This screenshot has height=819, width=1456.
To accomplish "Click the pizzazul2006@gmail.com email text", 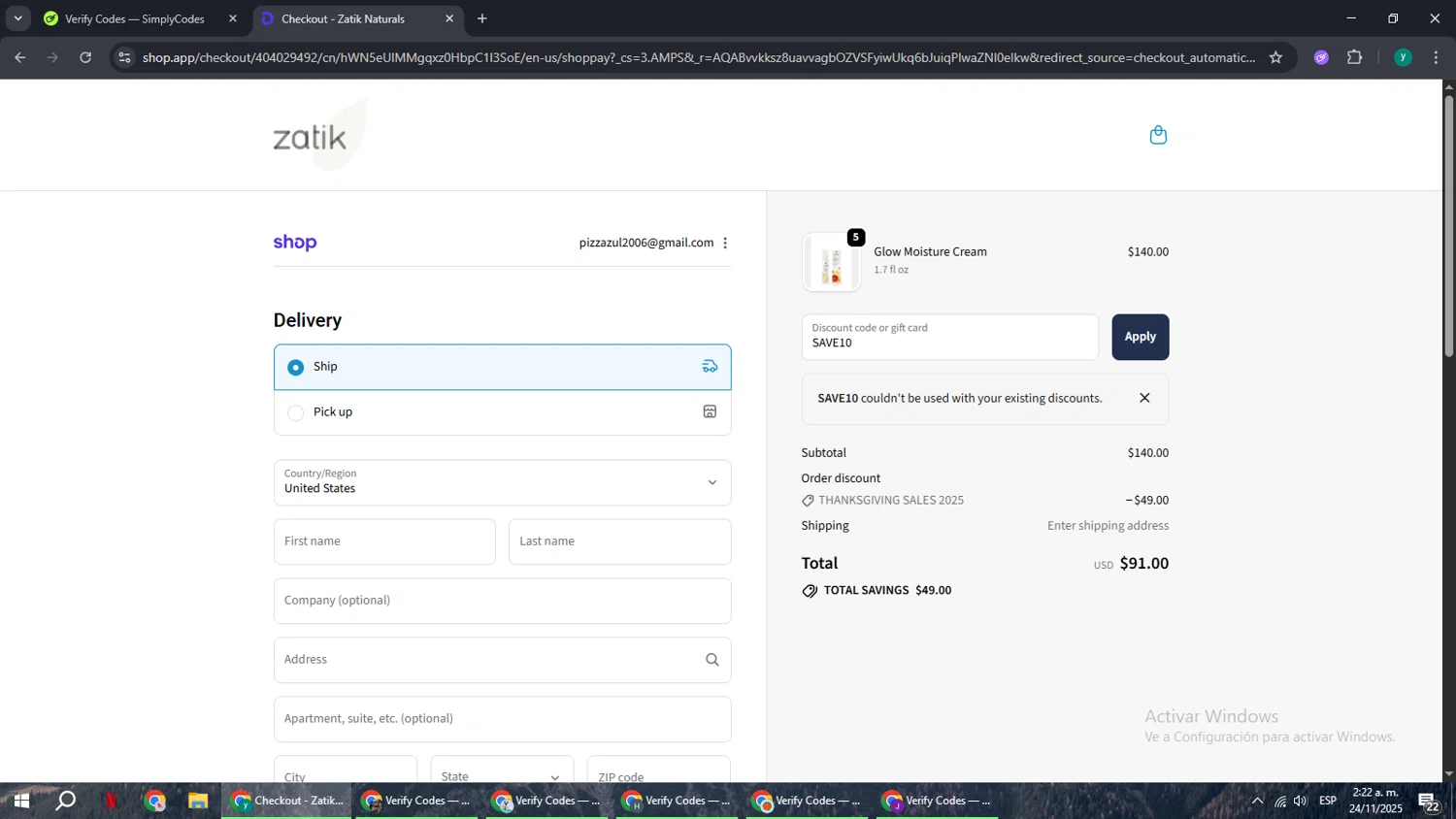I will coord(646,243).
